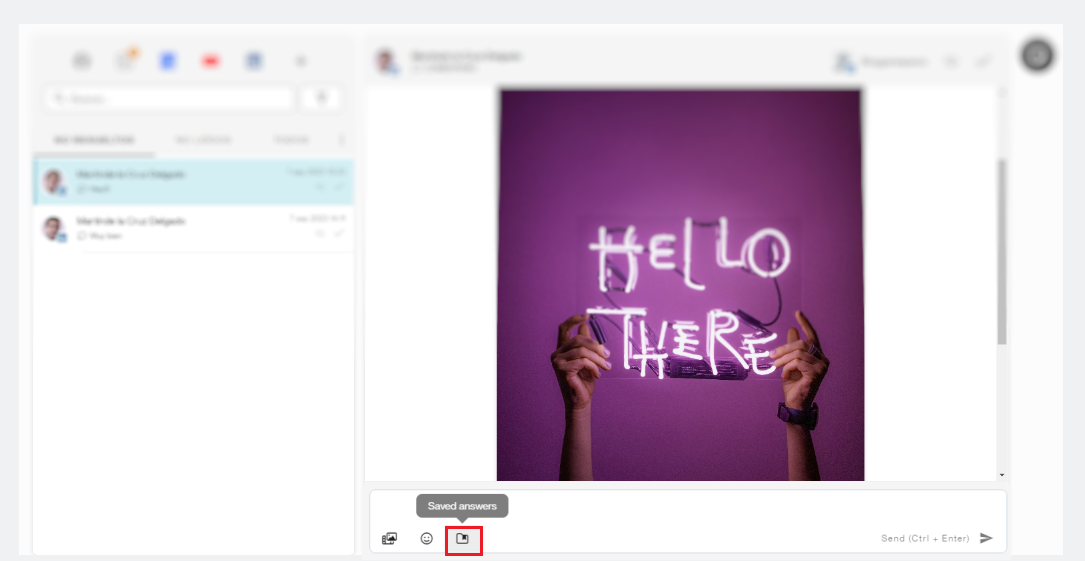
Task: Click the icon with orange notification badge
Action: coord(125,60)
